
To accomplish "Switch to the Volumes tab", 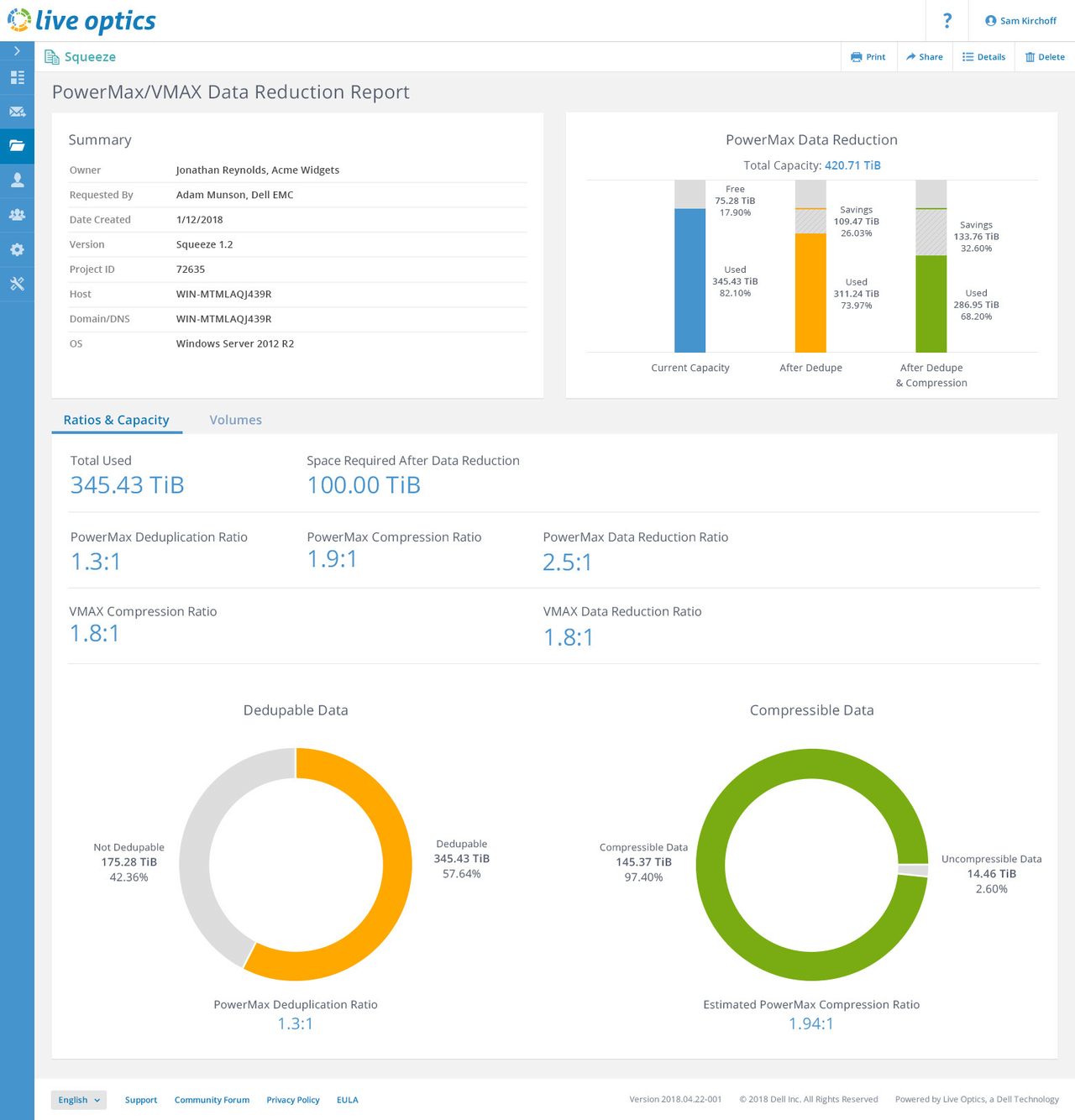I will tap(235, 420).
